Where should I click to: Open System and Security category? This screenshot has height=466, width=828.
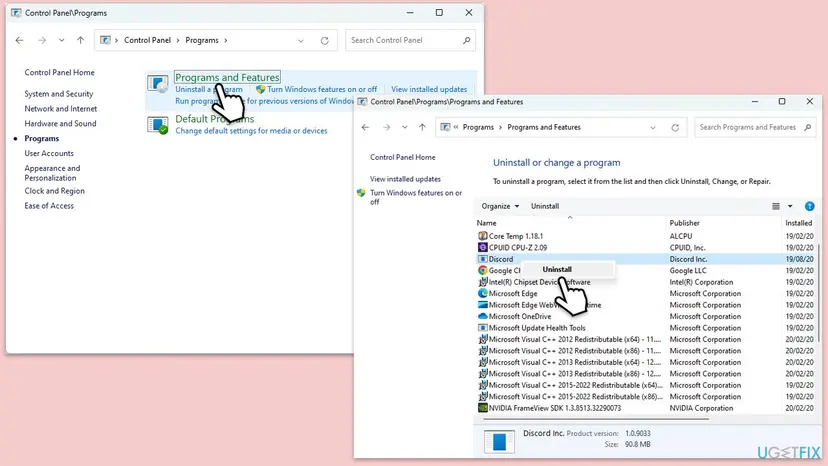click(x=59, y=94)
